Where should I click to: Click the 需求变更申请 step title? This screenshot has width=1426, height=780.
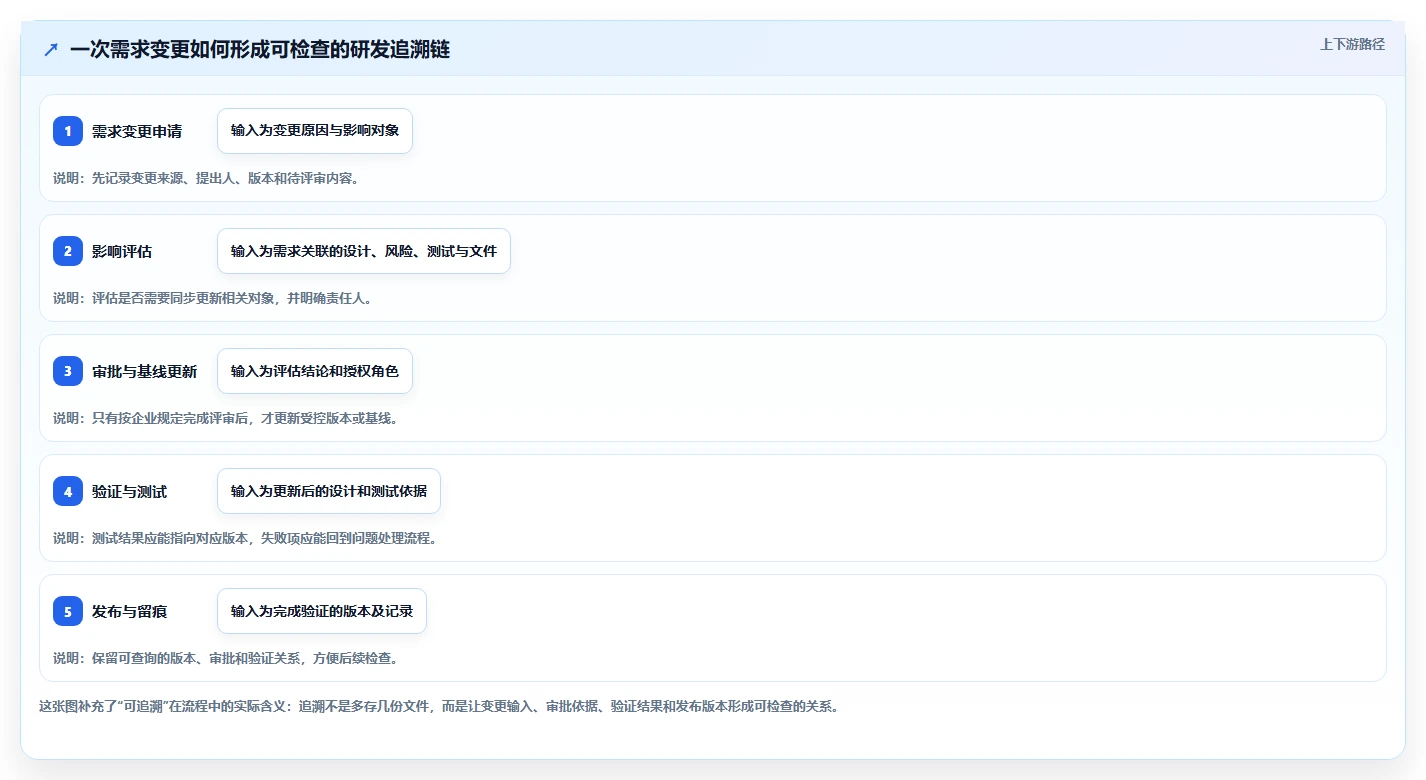click(x=137, y=131)
